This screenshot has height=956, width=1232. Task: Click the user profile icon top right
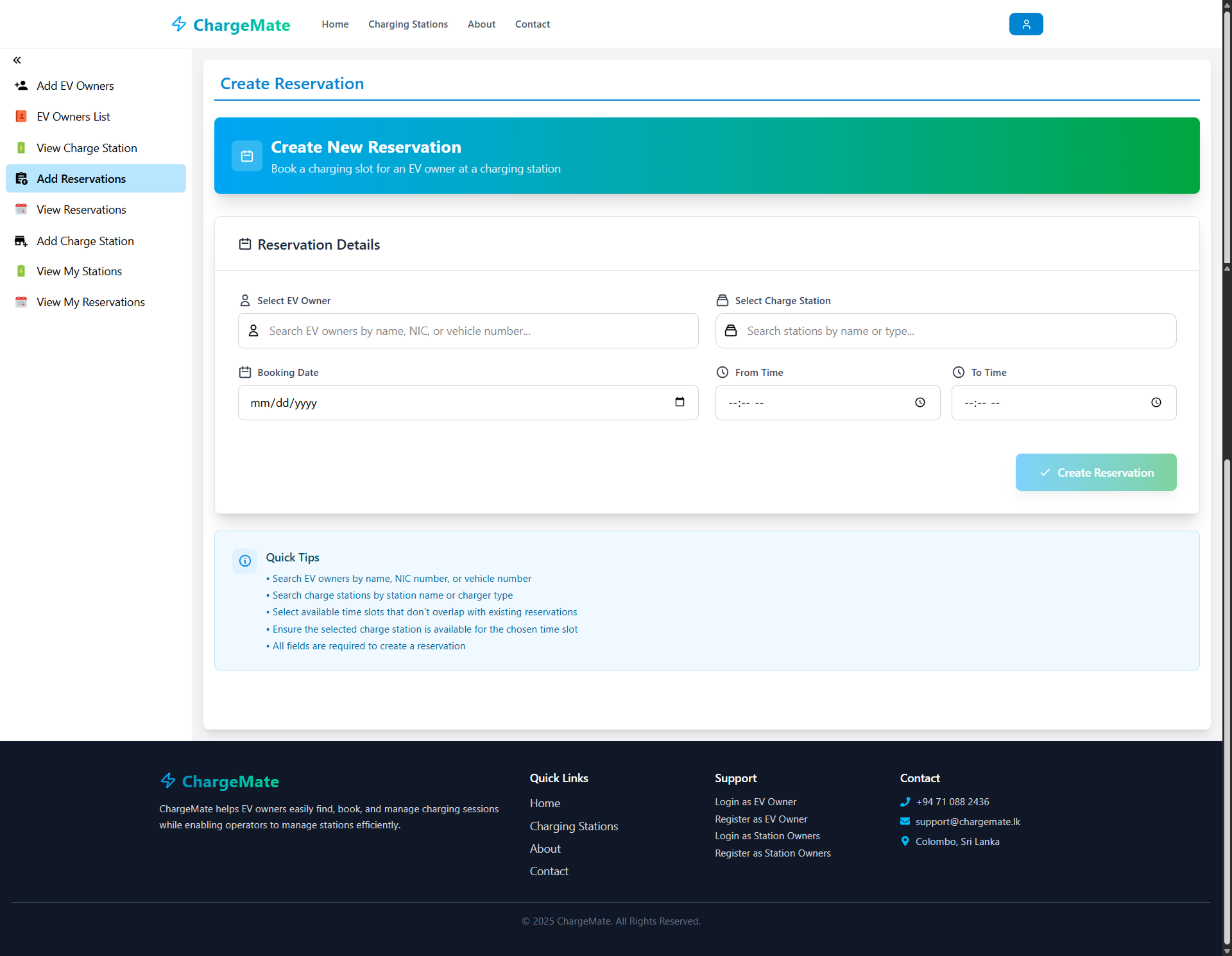click(1025, 24)
